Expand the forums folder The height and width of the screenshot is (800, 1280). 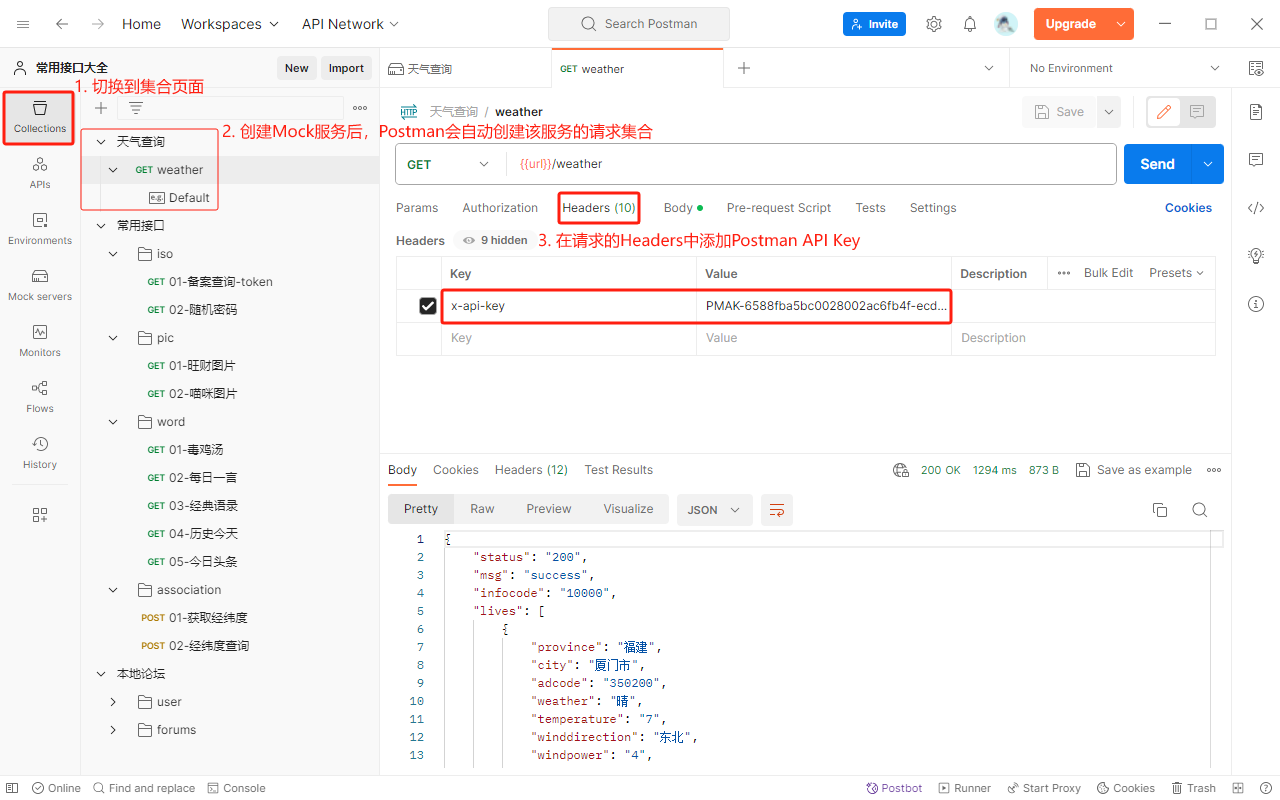113,730
